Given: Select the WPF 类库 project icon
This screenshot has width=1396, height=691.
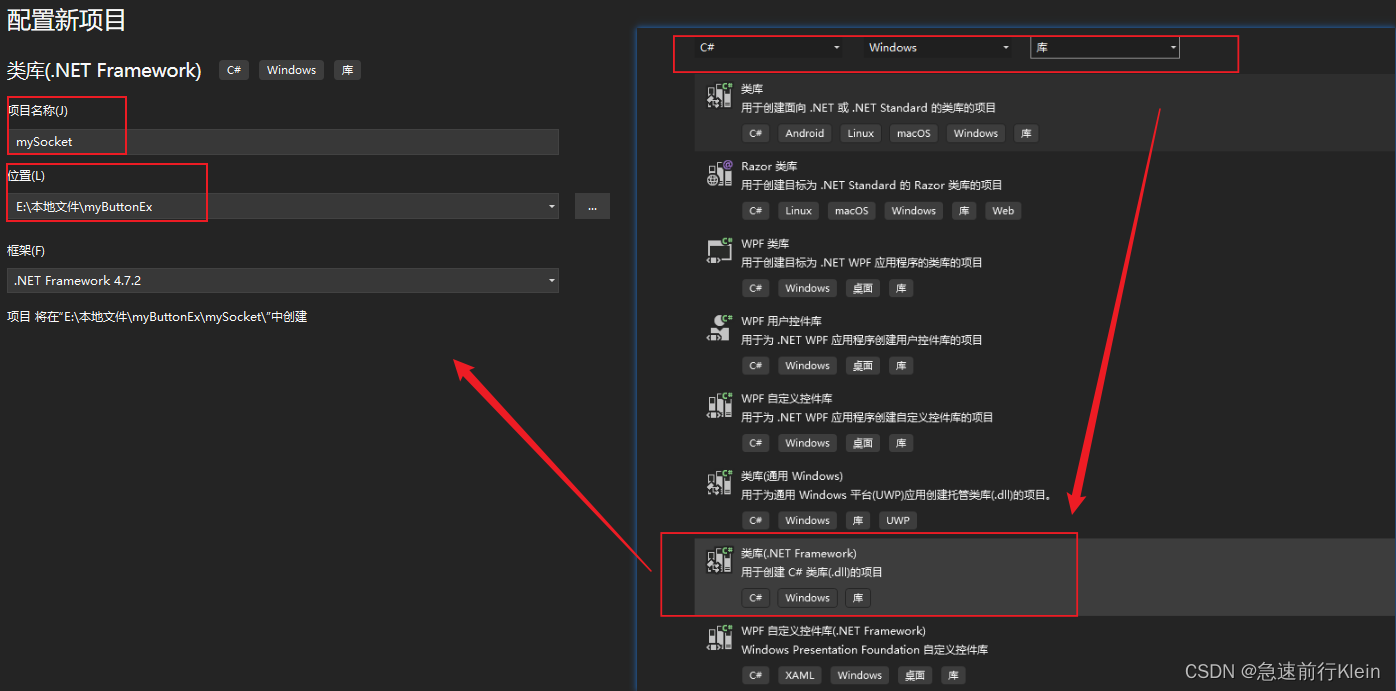Looking at the screenshot, I should [x=718, y=252].
